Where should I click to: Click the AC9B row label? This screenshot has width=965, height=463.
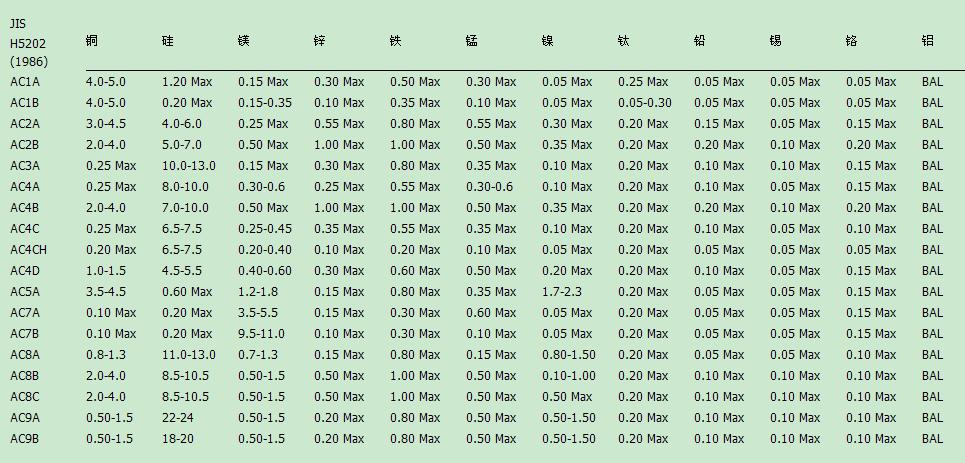click(x=25, y=439)
